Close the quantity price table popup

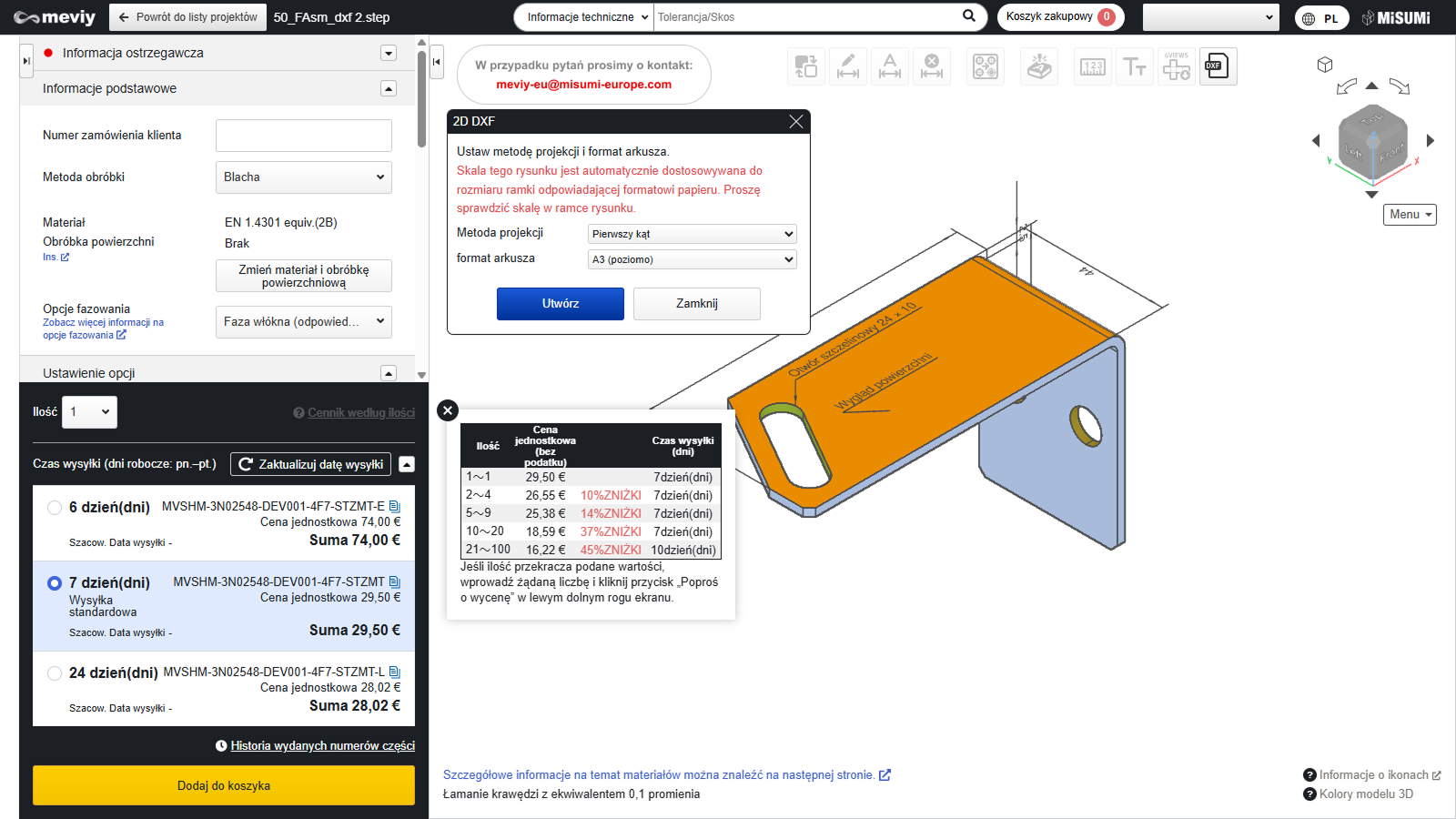coord(448,410)
